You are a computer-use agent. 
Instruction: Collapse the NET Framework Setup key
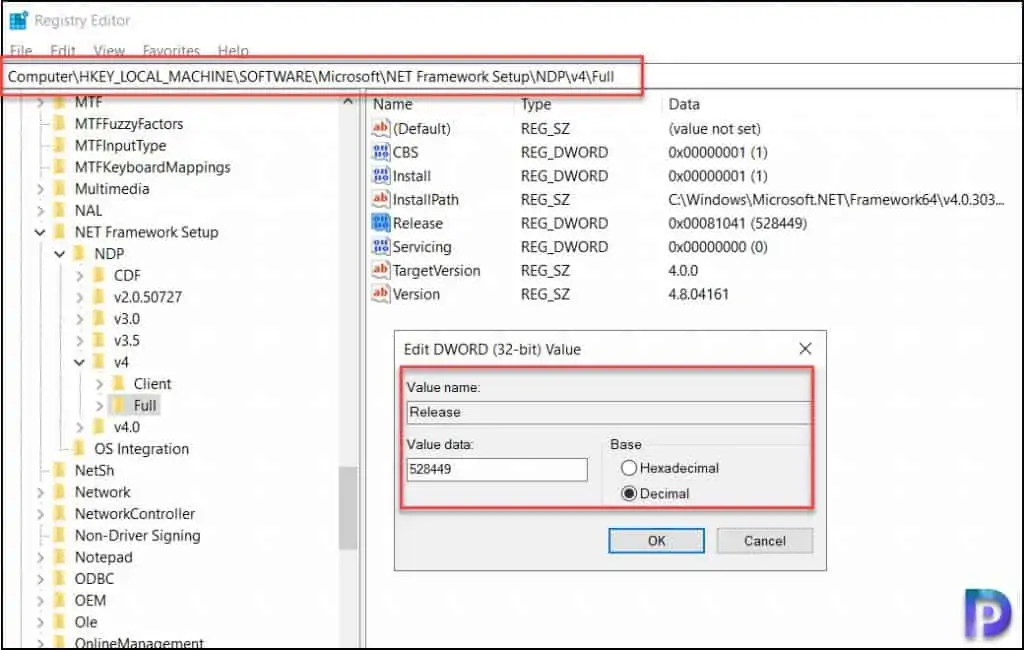pyautogui.click(x=40, y=232)
